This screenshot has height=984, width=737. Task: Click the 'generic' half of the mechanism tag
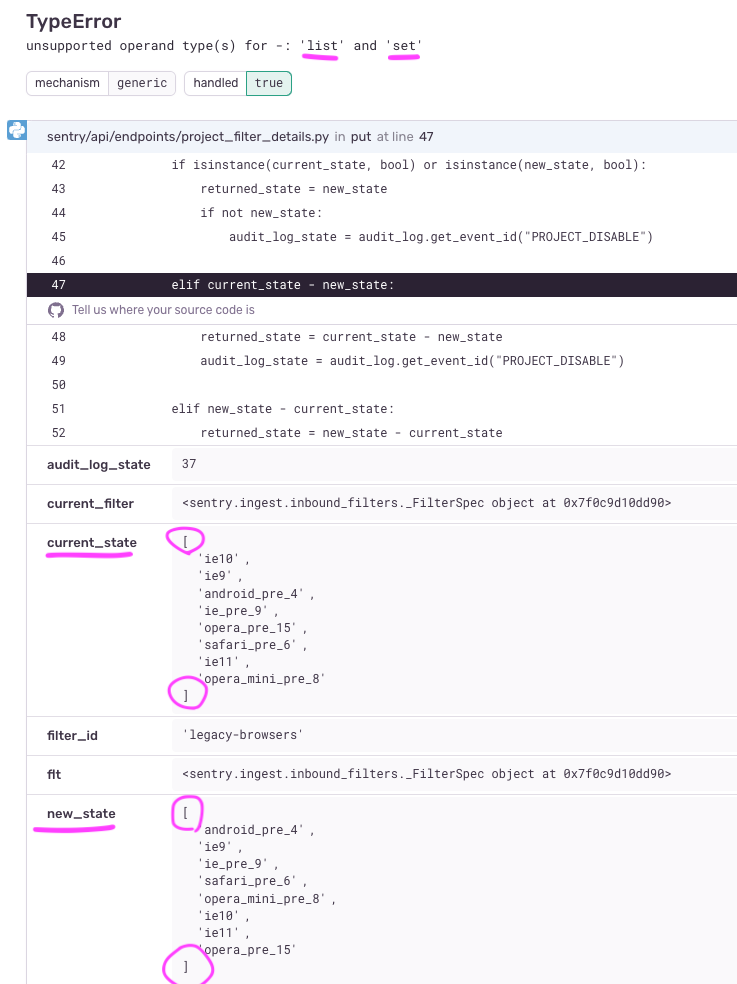142,83
